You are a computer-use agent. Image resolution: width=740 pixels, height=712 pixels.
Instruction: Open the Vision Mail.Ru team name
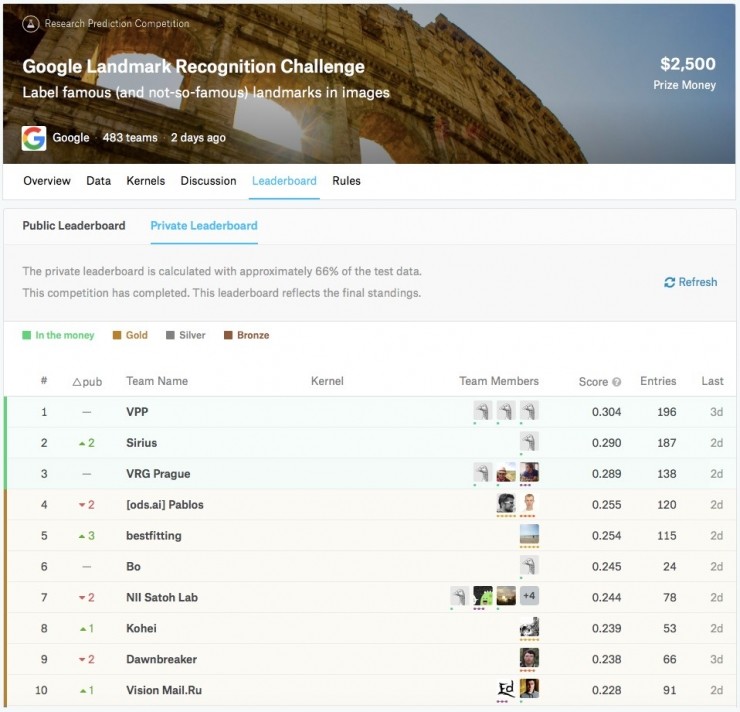tap(164, 690)
